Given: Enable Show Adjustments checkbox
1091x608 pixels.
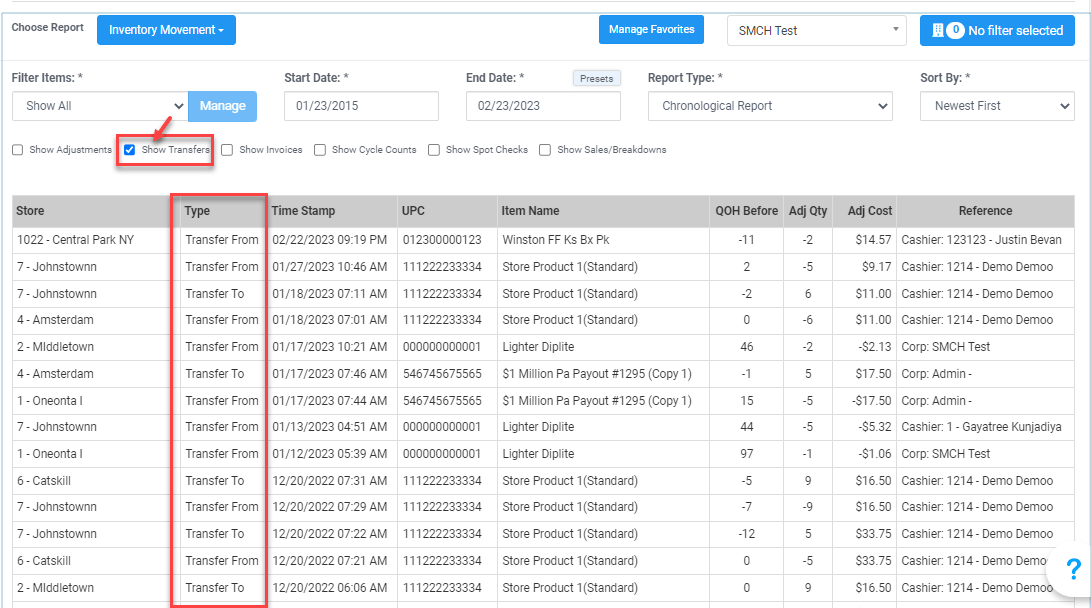Looking at the screenshot, I should [x=17, y=150].
